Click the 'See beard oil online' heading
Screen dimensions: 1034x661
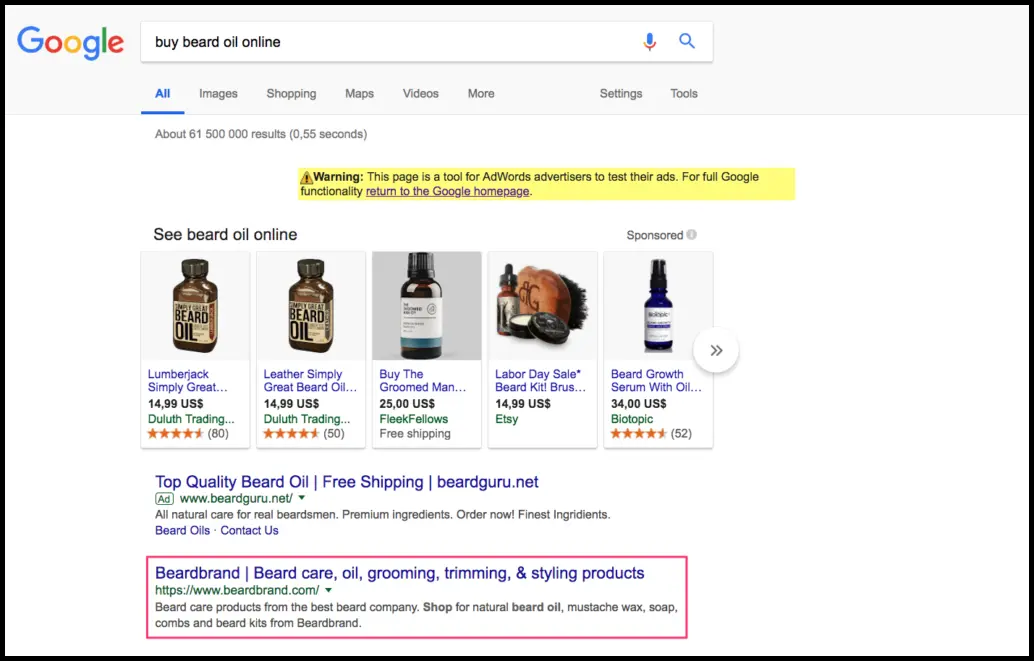(226, 235)
